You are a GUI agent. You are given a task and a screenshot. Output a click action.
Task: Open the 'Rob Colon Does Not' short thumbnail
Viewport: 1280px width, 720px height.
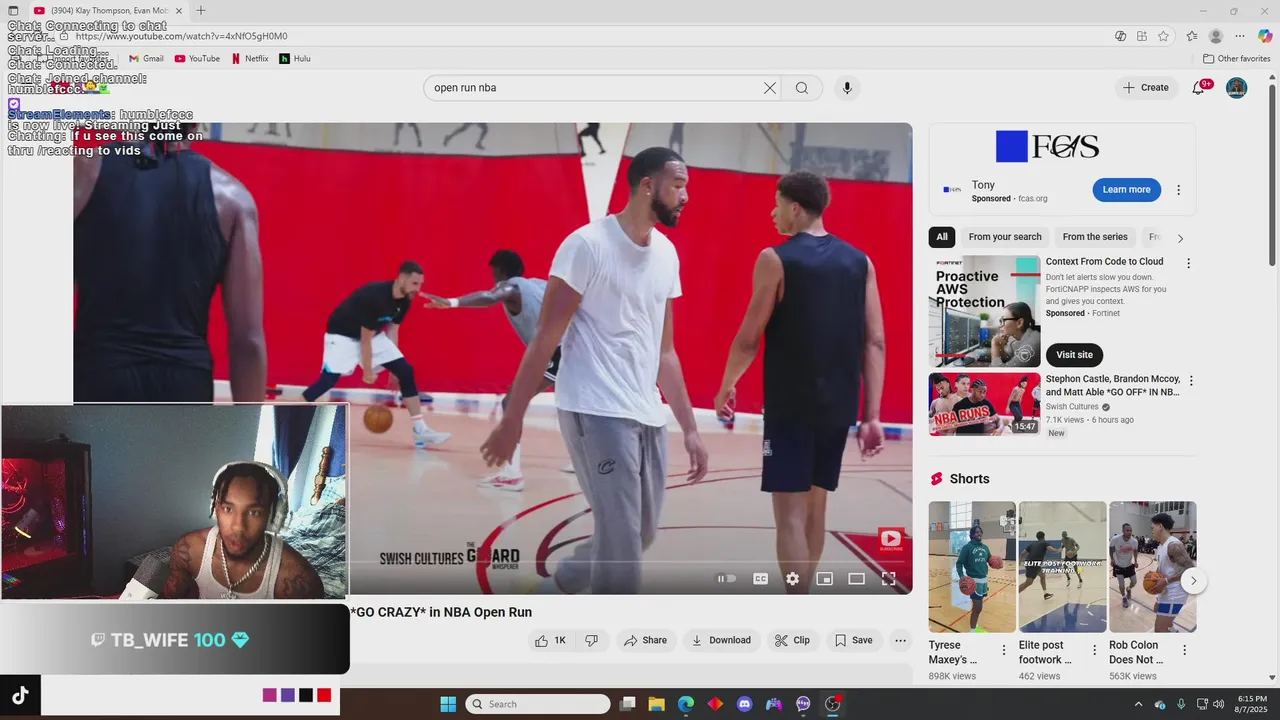1152,567
